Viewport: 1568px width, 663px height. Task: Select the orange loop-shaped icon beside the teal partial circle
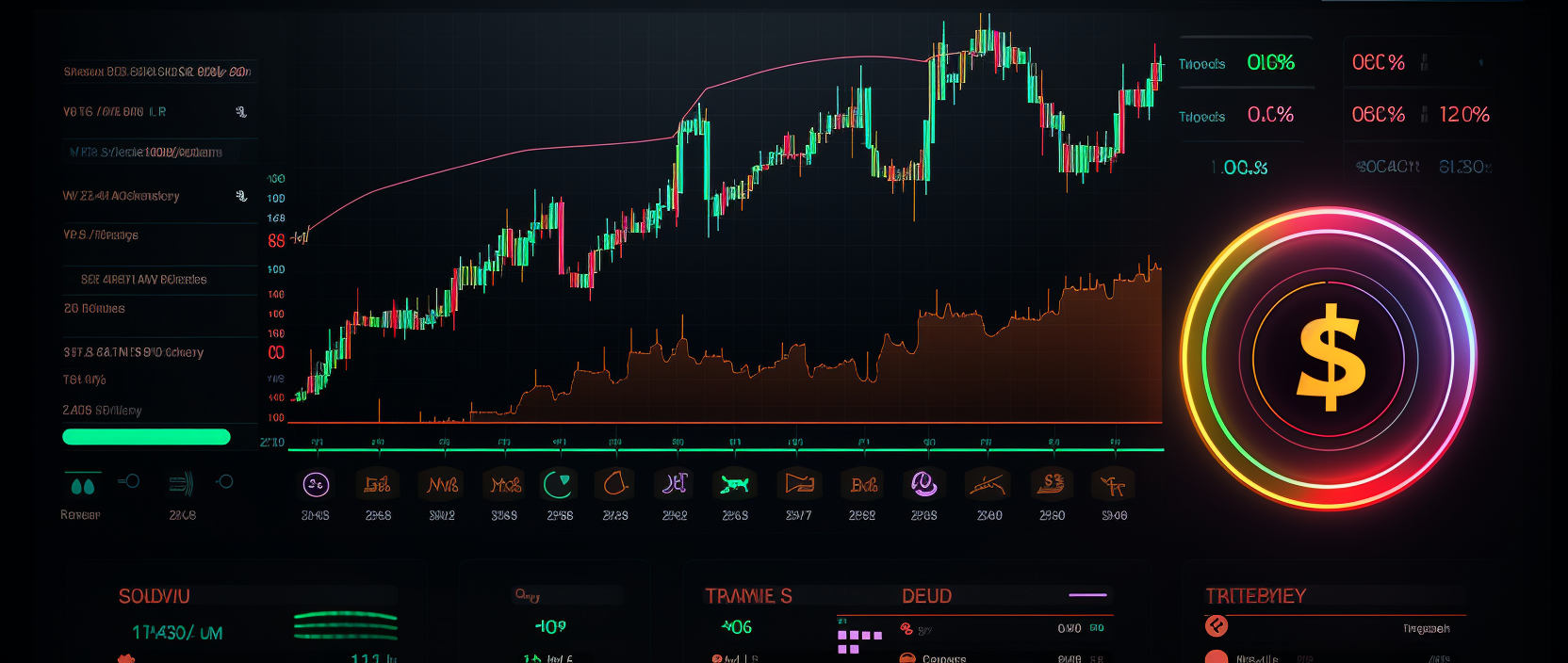(615, 484)
